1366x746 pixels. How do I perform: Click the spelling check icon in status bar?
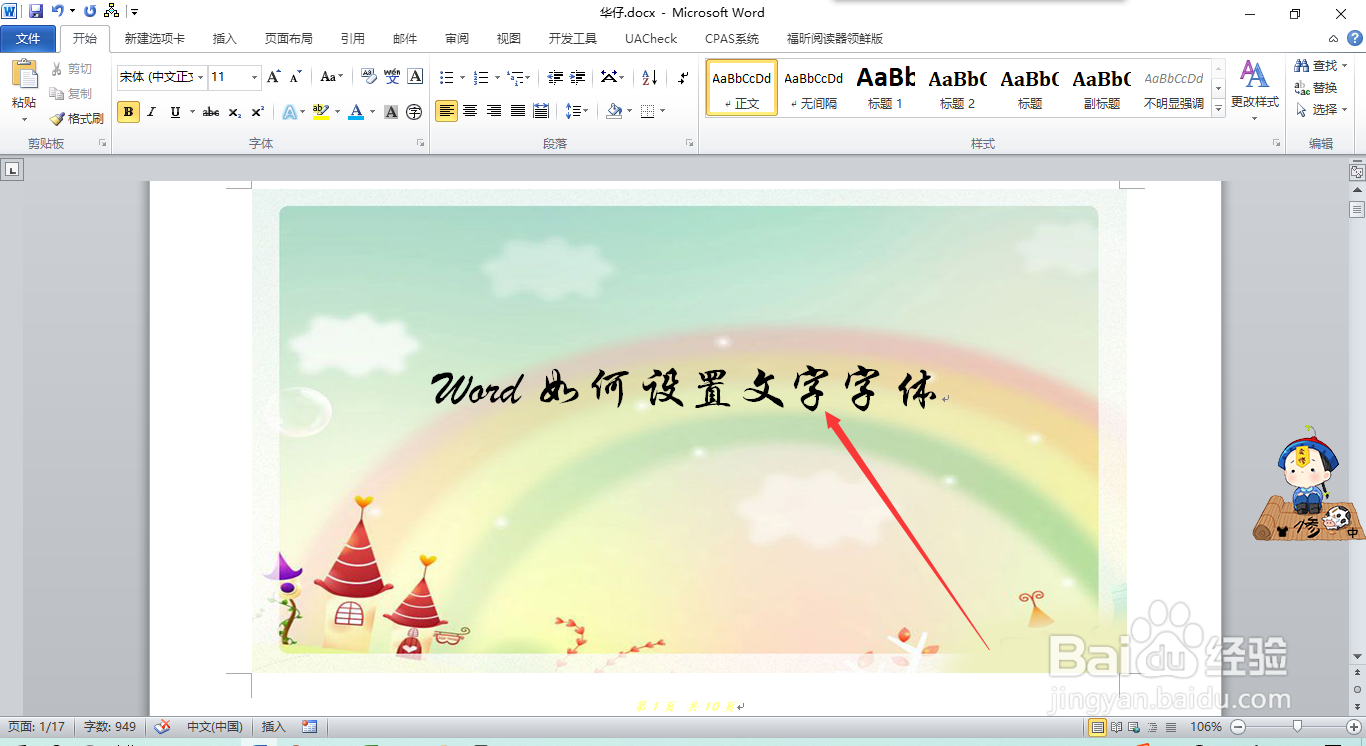coord(163,727)
